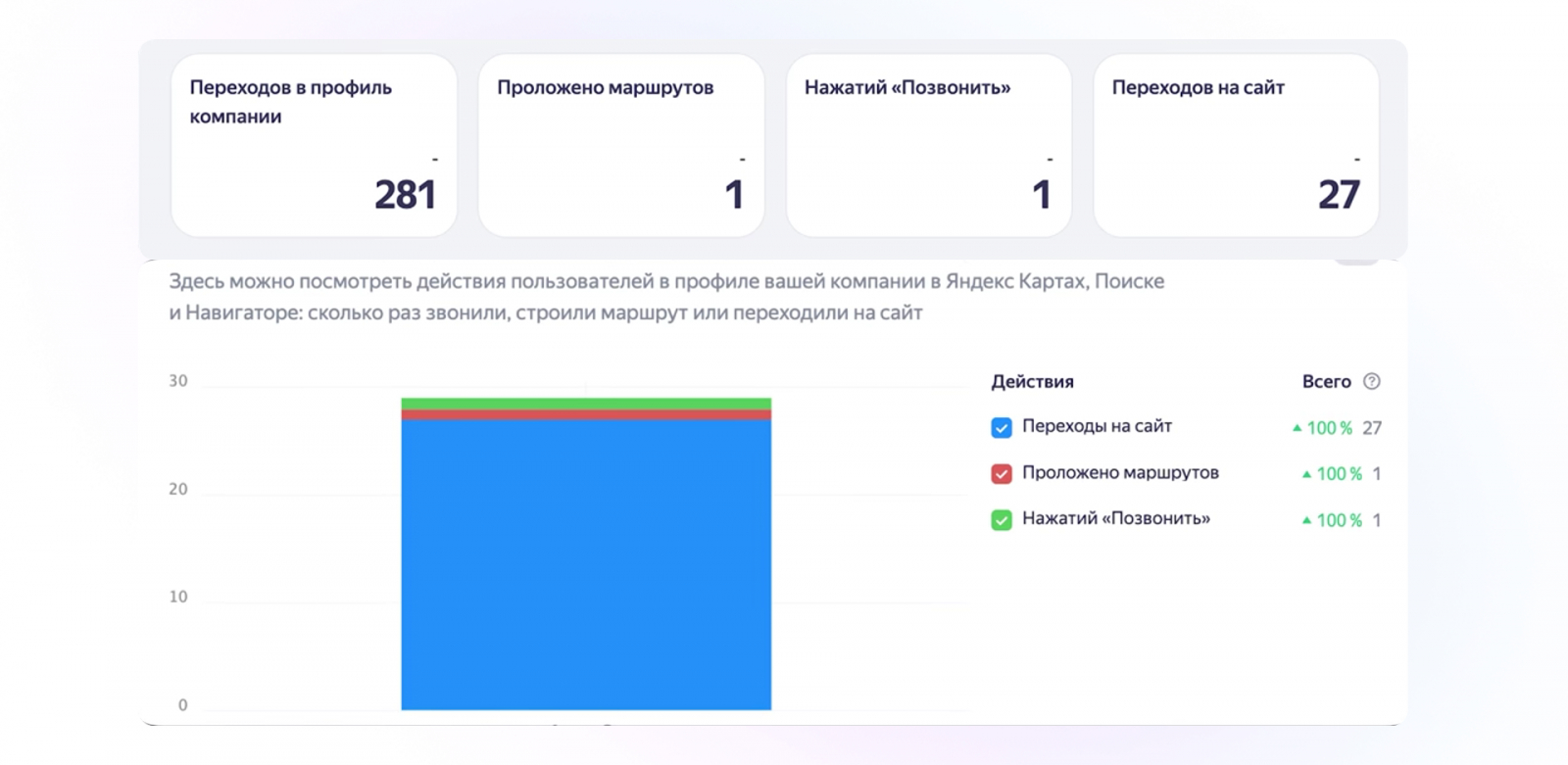Screen dimensions: 1568x765
Task: Click the Проложено маршрутов legend label
Action: pos(1120,472)
